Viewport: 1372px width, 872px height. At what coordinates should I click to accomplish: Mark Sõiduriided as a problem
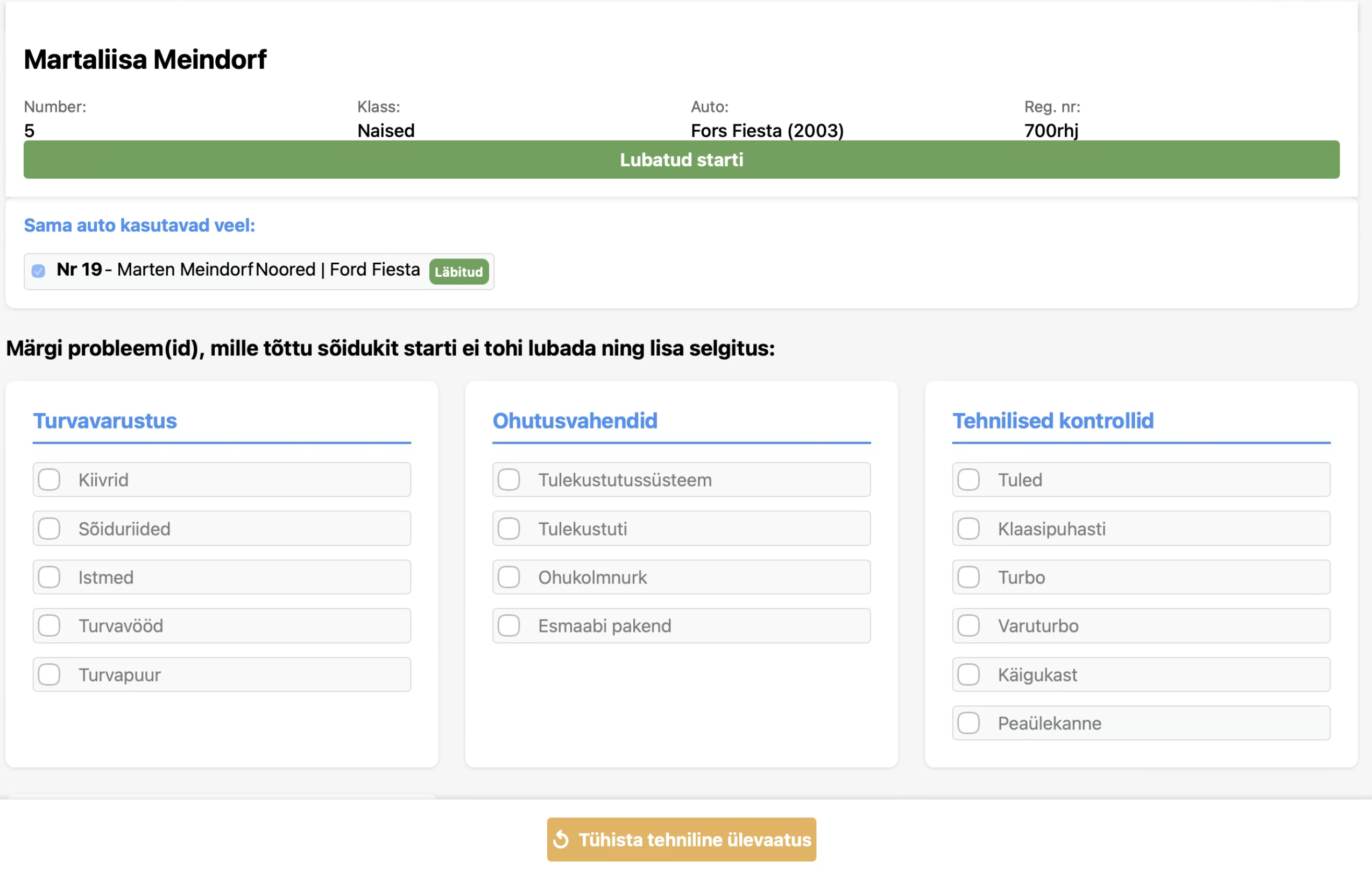(49, 529)
